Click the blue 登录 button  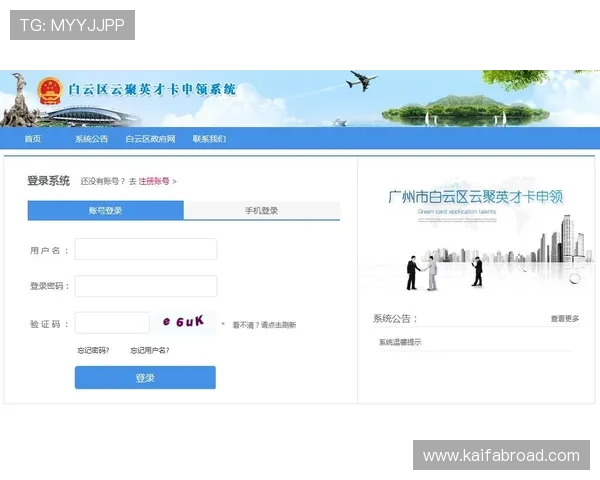pyautogui.click(x=145, y=378)
